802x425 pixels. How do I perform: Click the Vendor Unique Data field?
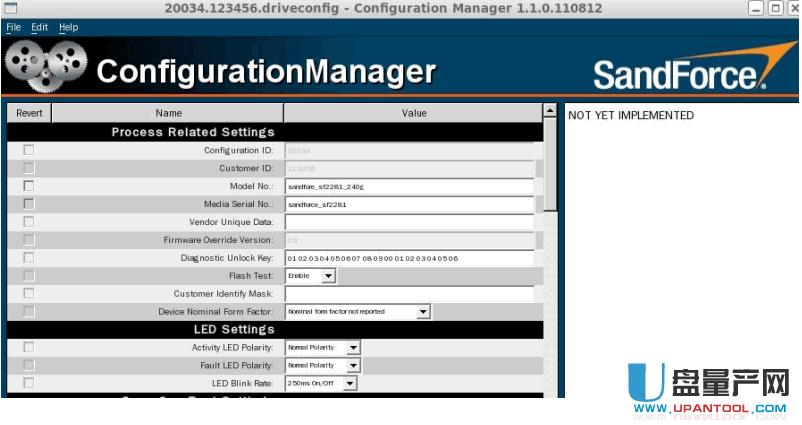click(409, 222)
